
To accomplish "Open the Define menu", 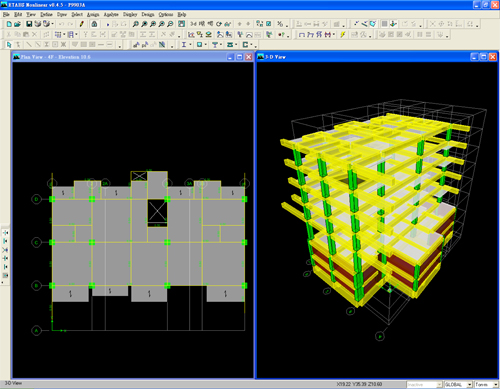I will pos(46,14).
